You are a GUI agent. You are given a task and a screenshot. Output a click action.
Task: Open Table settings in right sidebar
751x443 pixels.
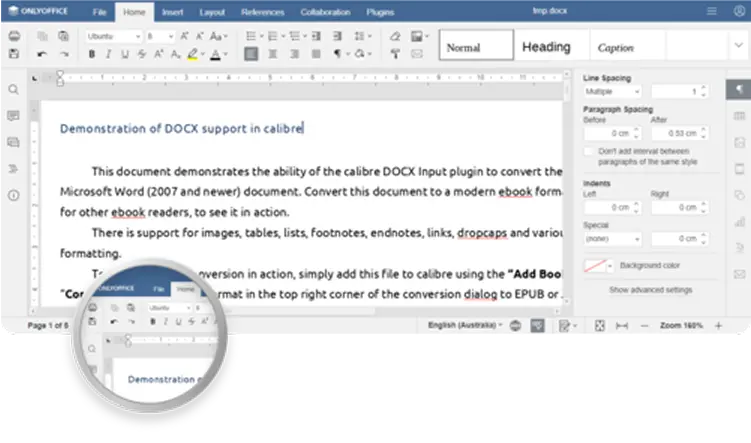coord(740,116)
